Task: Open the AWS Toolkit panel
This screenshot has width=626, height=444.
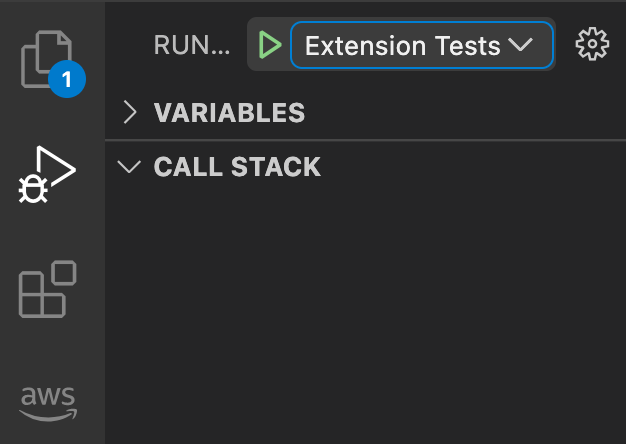Action: click(x=48, y=404)
